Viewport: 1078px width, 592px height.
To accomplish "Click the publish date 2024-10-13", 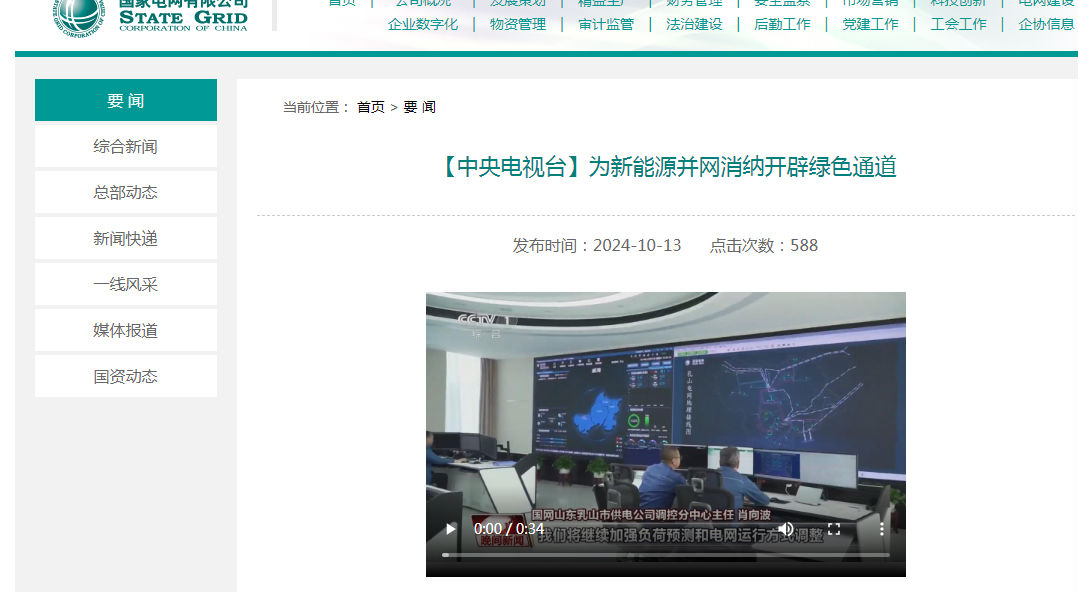I will click(x=637, y=245).
